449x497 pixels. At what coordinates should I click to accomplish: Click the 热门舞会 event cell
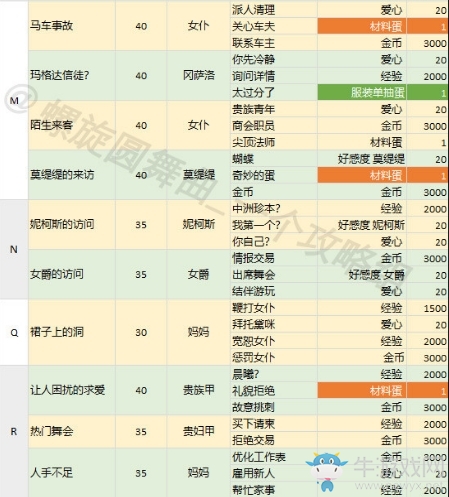pyautogui.click(x=72, y=432)
